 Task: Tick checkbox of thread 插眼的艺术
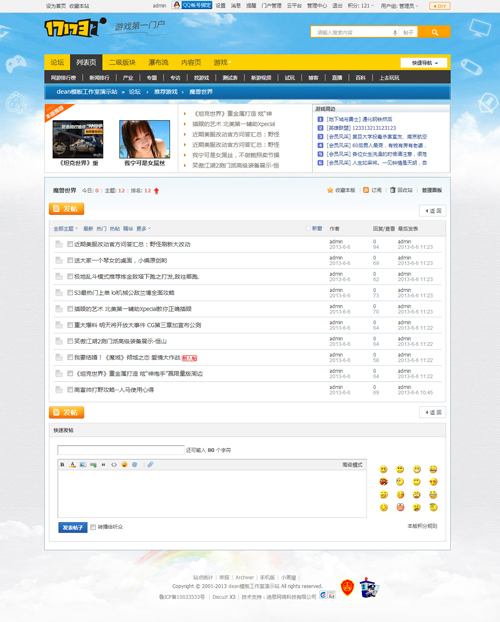[70, 309]
